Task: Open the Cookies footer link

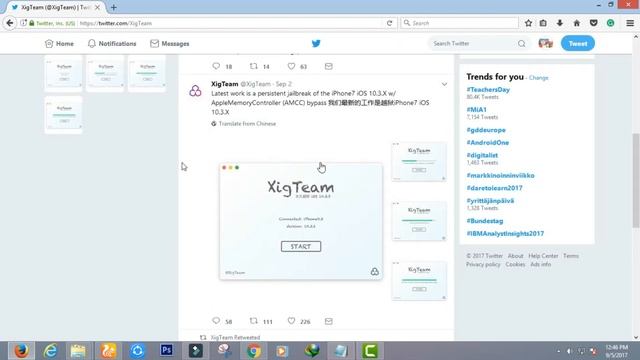Action: coord(515,264)
